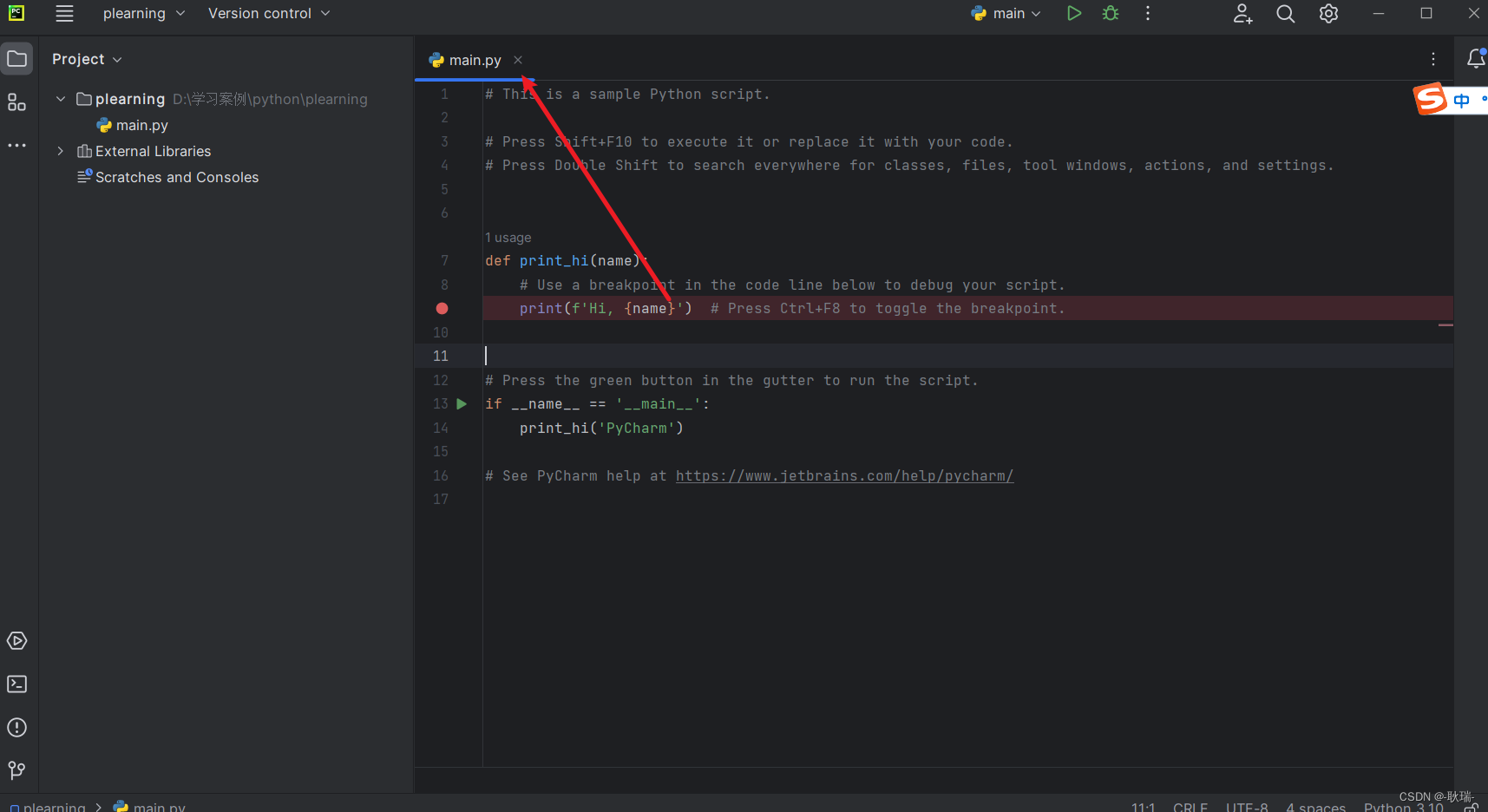Open the Terminal tool window

[x=16, y=684]
